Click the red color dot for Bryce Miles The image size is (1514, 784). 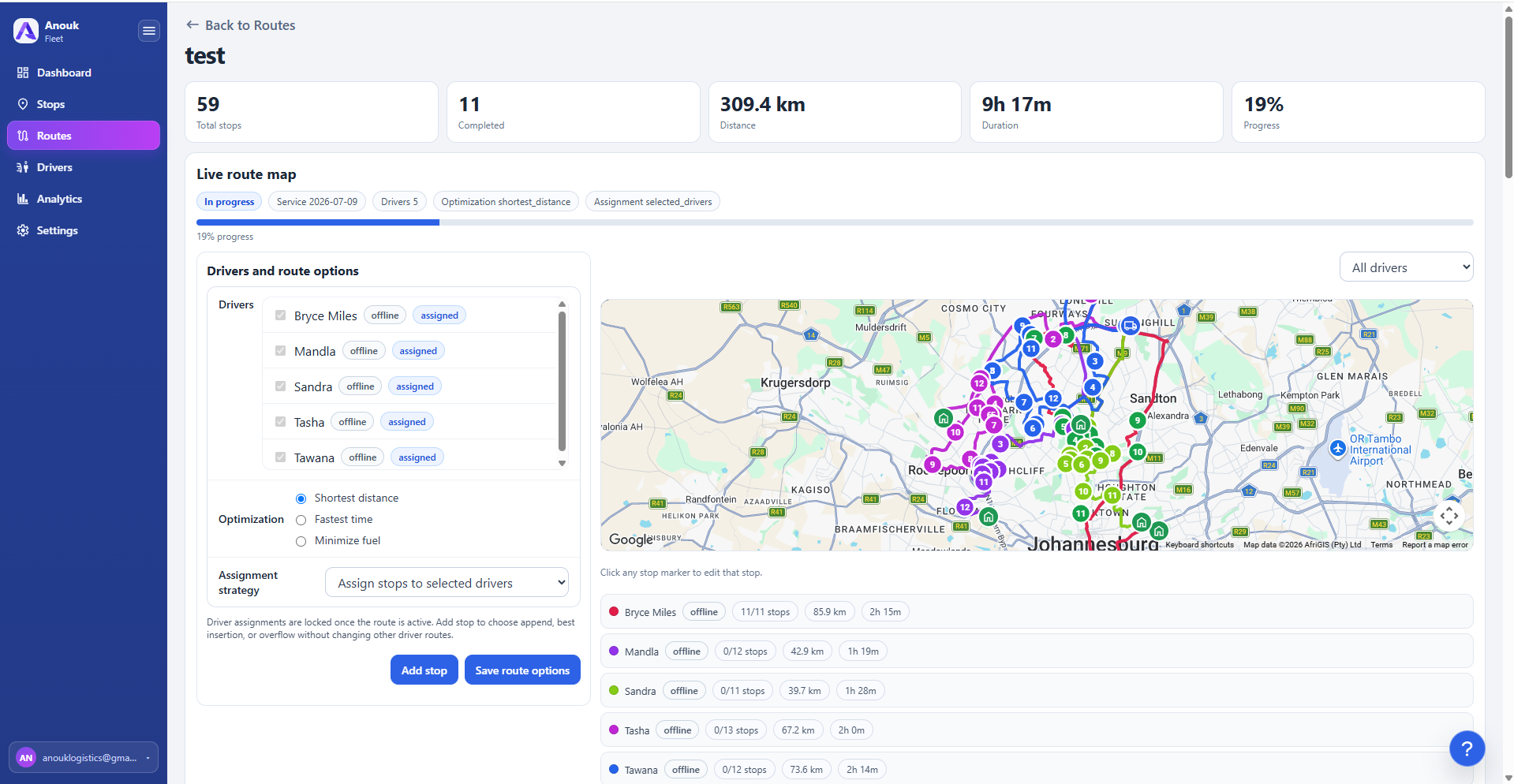(614, 611)
